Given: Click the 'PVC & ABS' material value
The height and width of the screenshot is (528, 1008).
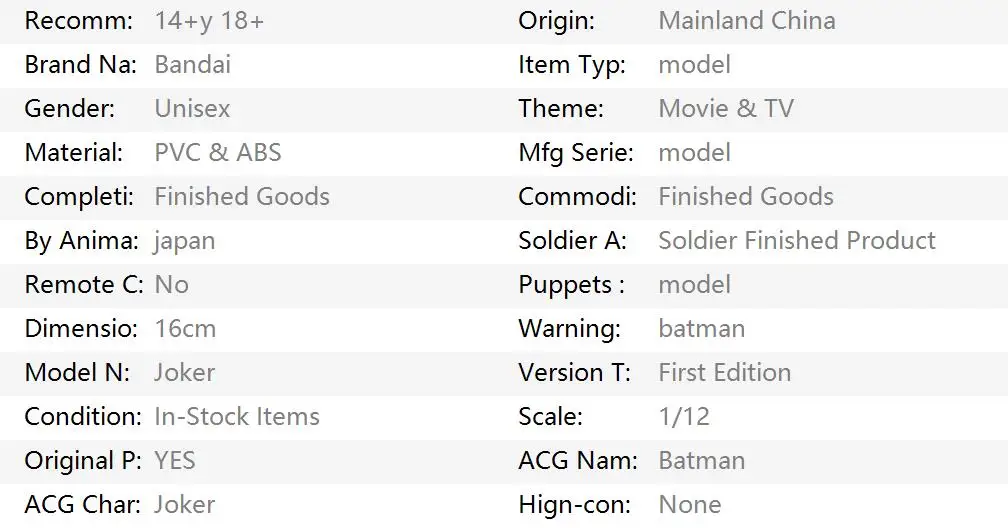Looking at the screenshot, I should (x=217, y=153).
